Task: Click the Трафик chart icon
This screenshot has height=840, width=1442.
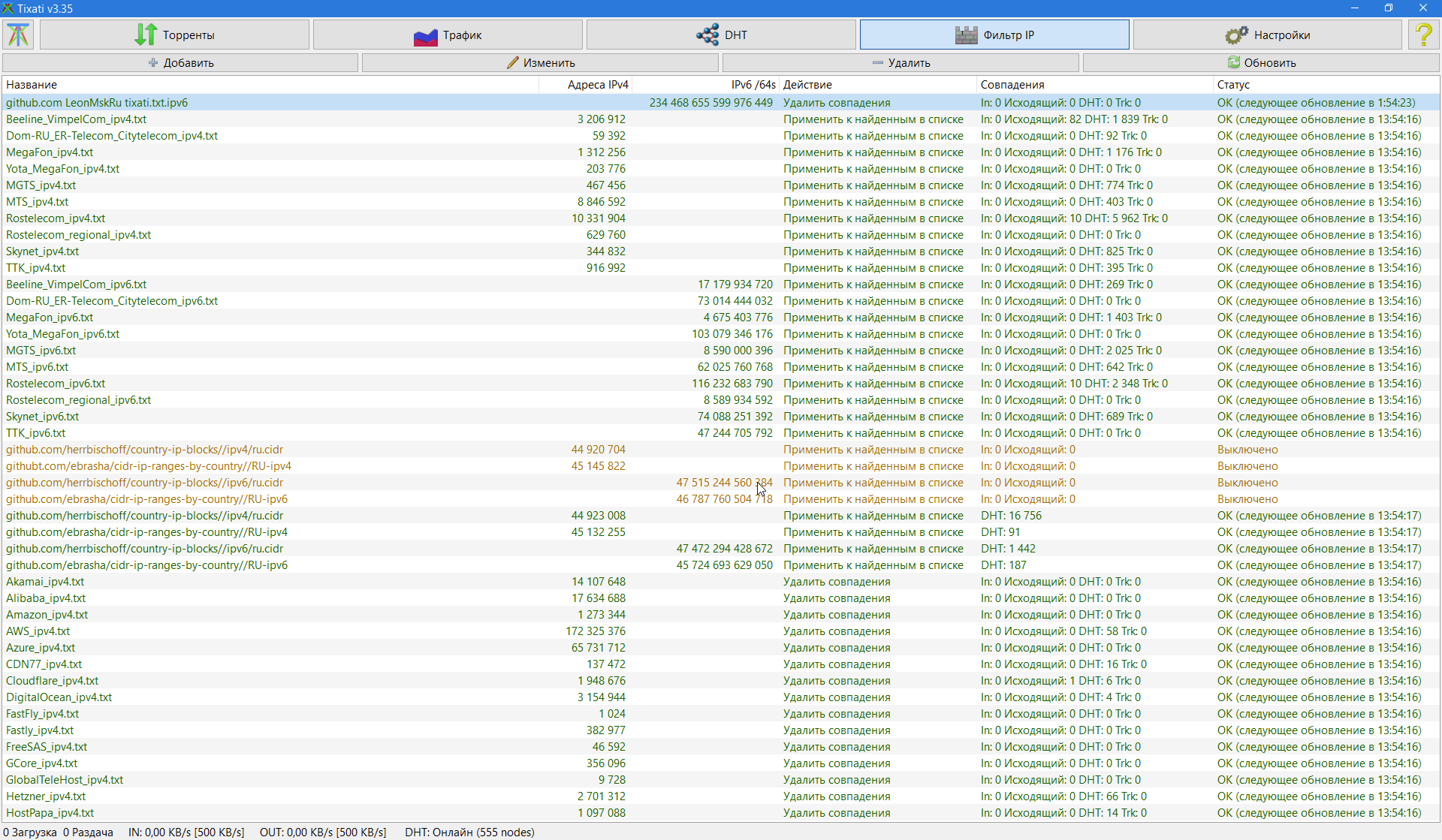Action: [425, 35]
